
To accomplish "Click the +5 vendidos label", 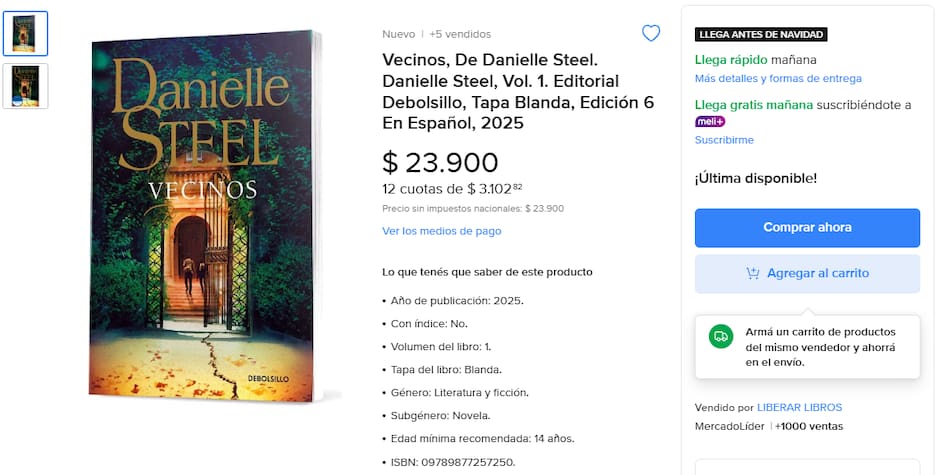I will (460, 34).
